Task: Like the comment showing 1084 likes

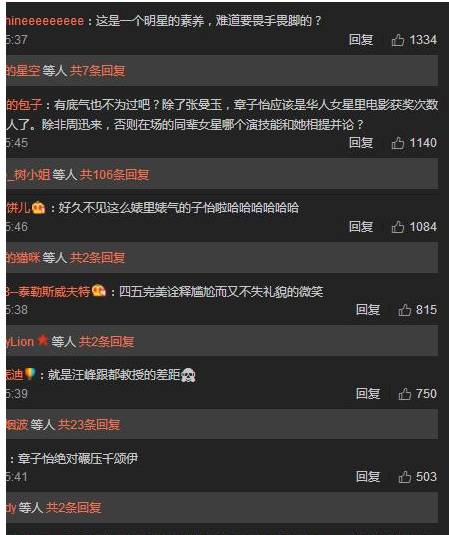Action: point(398,227)
